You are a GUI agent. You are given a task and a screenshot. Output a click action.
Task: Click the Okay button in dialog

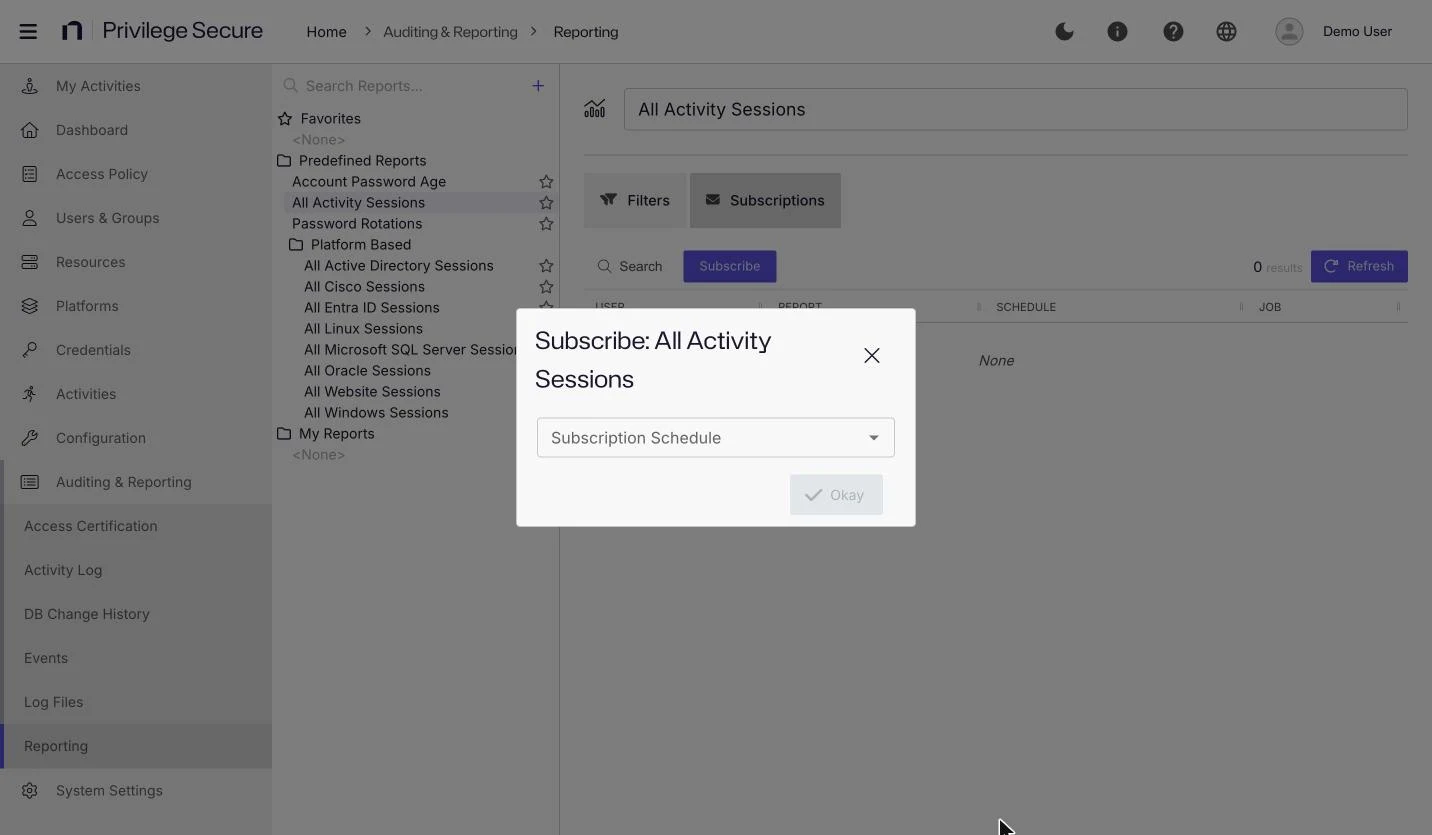coord(836,495)
